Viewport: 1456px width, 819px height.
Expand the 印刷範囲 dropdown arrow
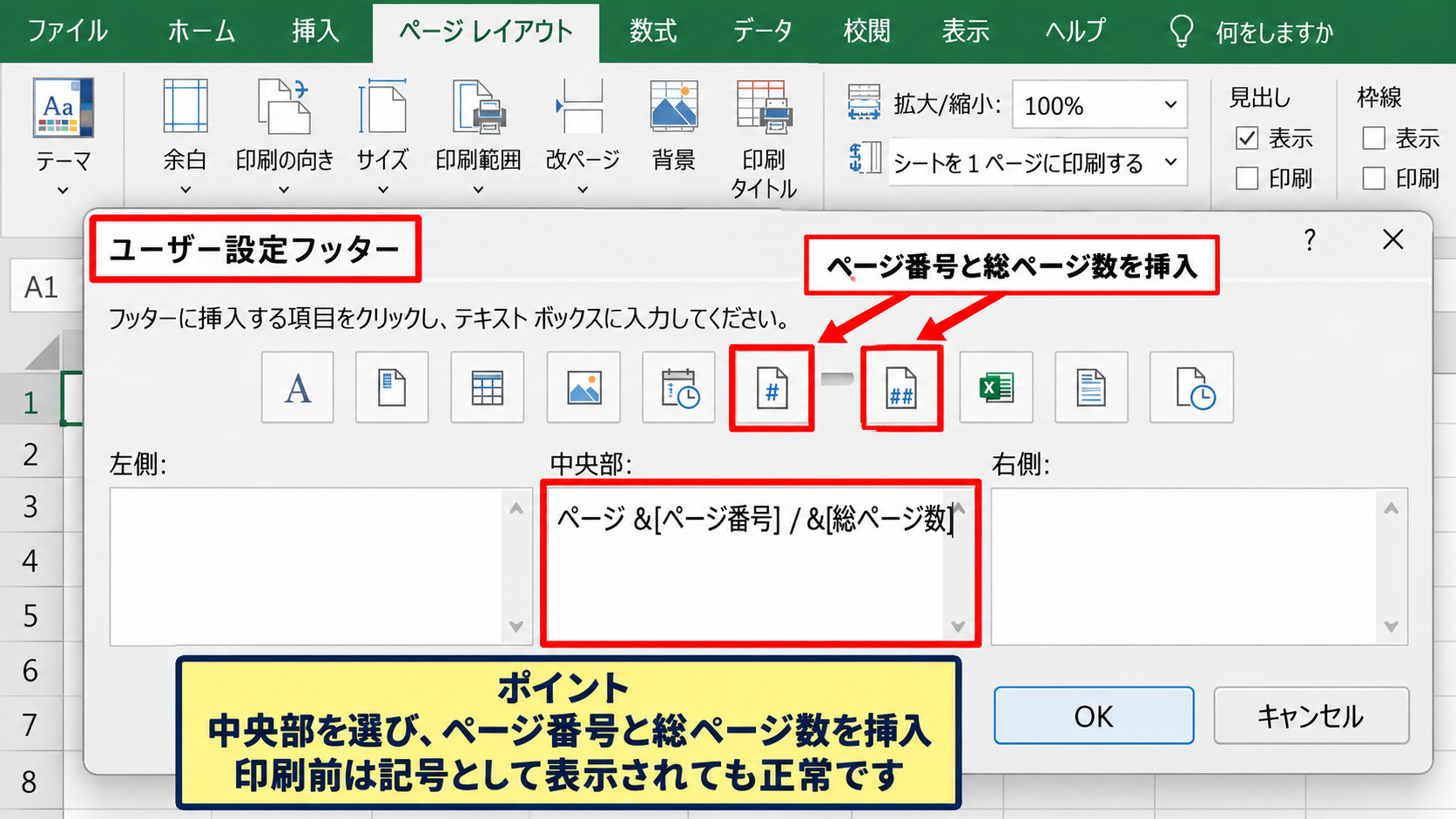[478, 190]
